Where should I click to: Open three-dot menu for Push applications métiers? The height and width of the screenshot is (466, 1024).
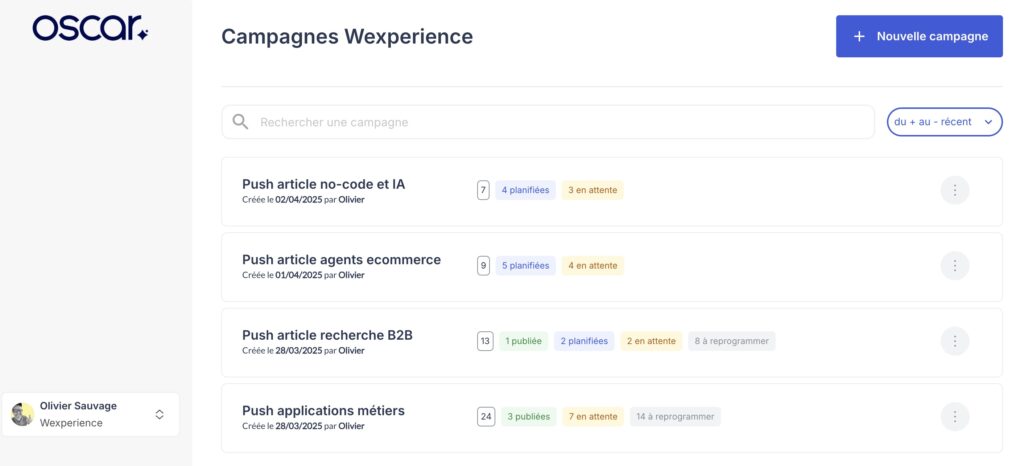pos(955,416)
